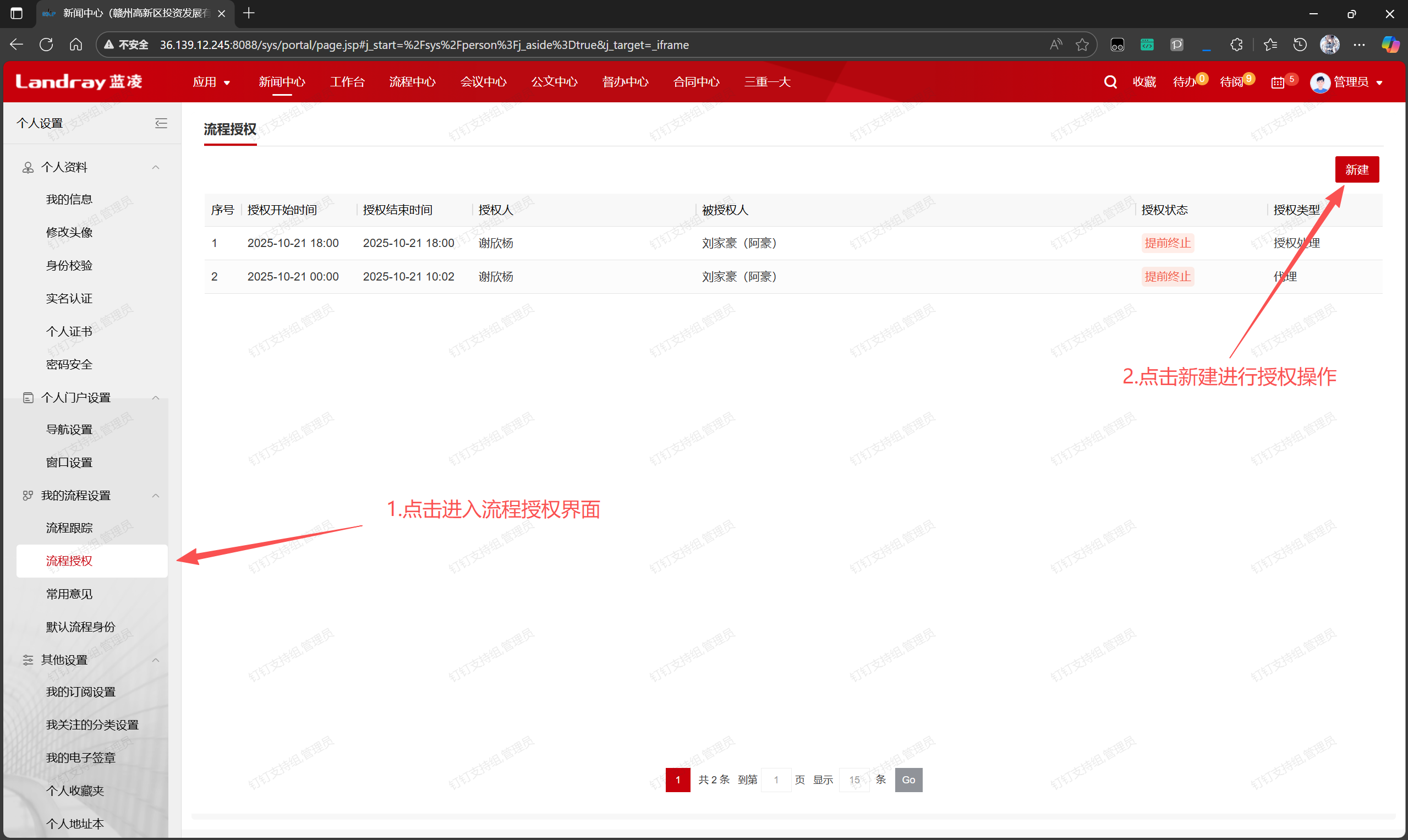Open the calendar icon with badge 5

pyautogui.click(x=1277, y=83)
